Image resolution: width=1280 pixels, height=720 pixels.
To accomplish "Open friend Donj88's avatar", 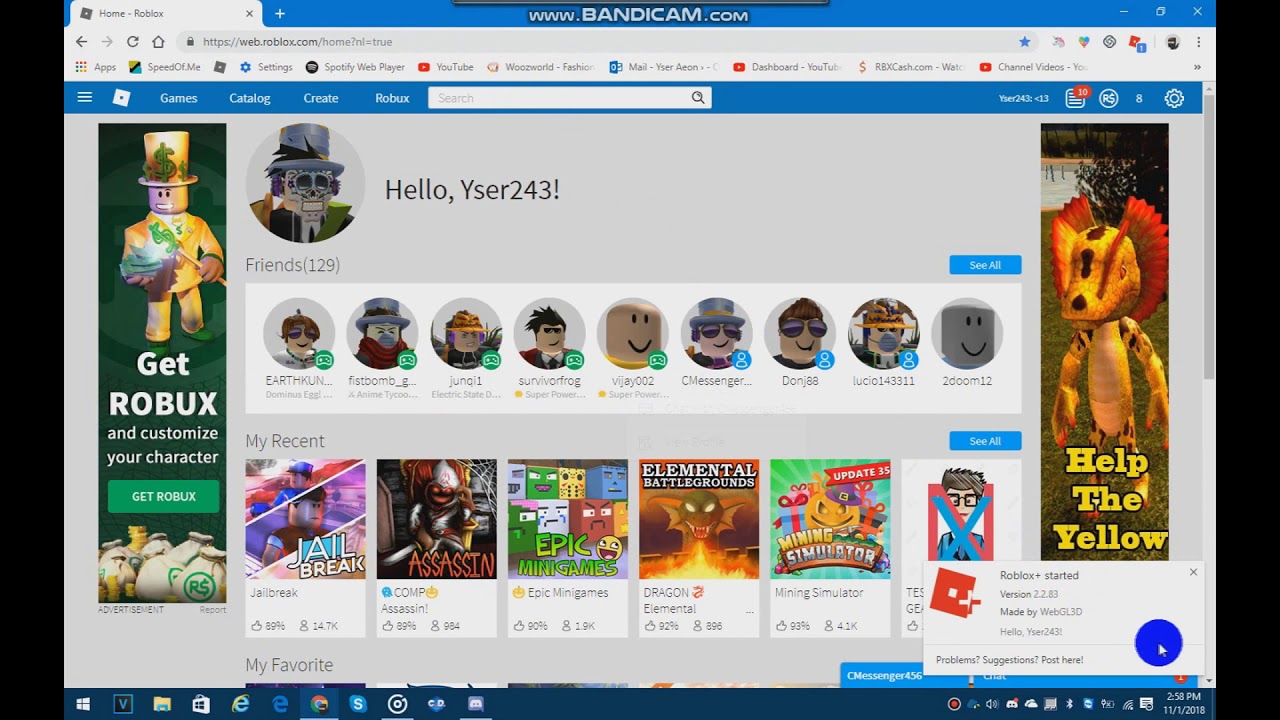I will tap(800, 333).
